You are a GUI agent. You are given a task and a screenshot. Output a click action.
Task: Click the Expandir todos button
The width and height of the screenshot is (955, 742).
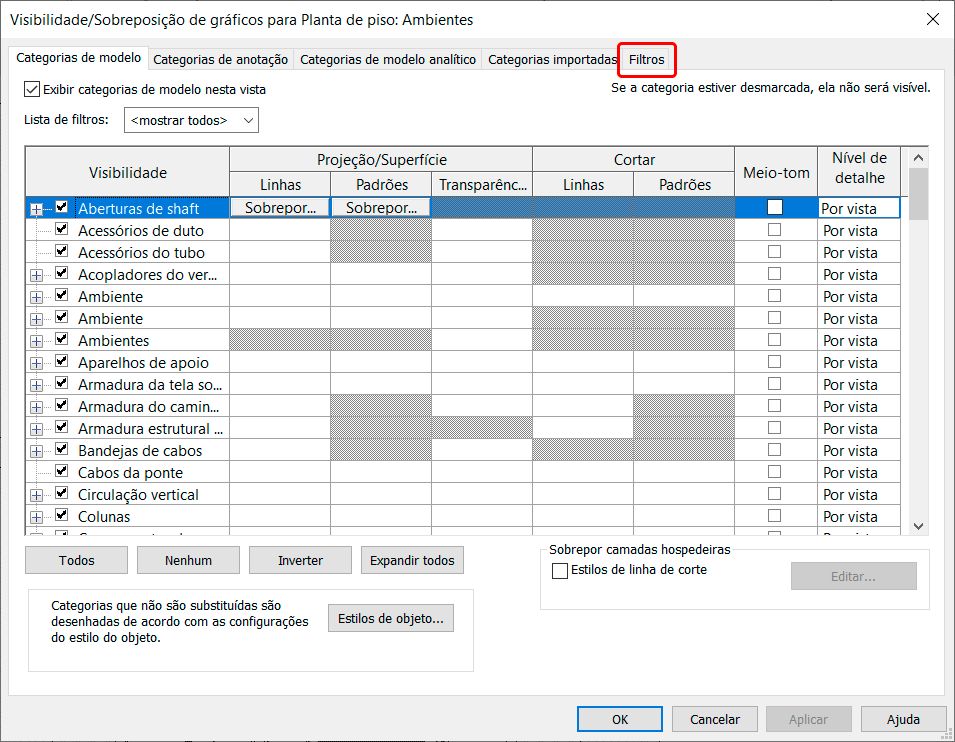click(412, 560)
